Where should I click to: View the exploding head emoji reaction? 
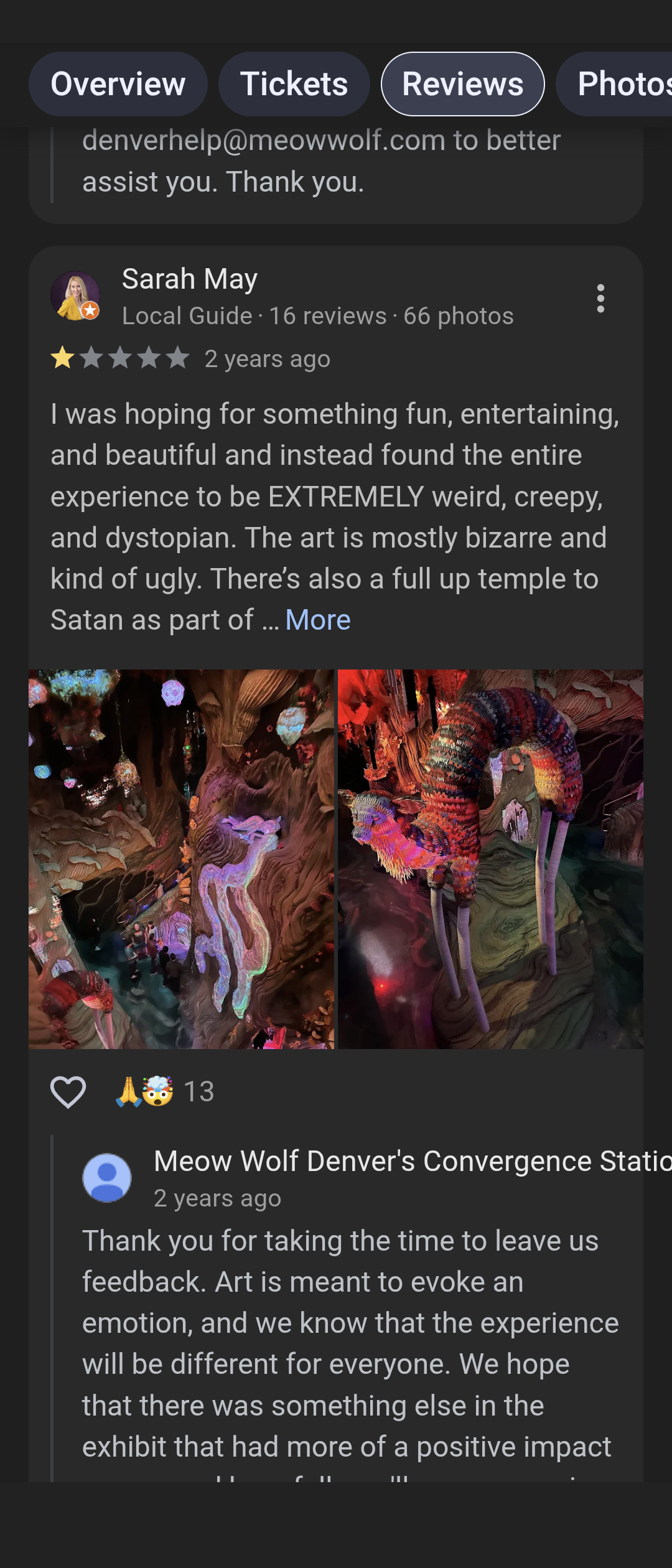coord(158,1091)
